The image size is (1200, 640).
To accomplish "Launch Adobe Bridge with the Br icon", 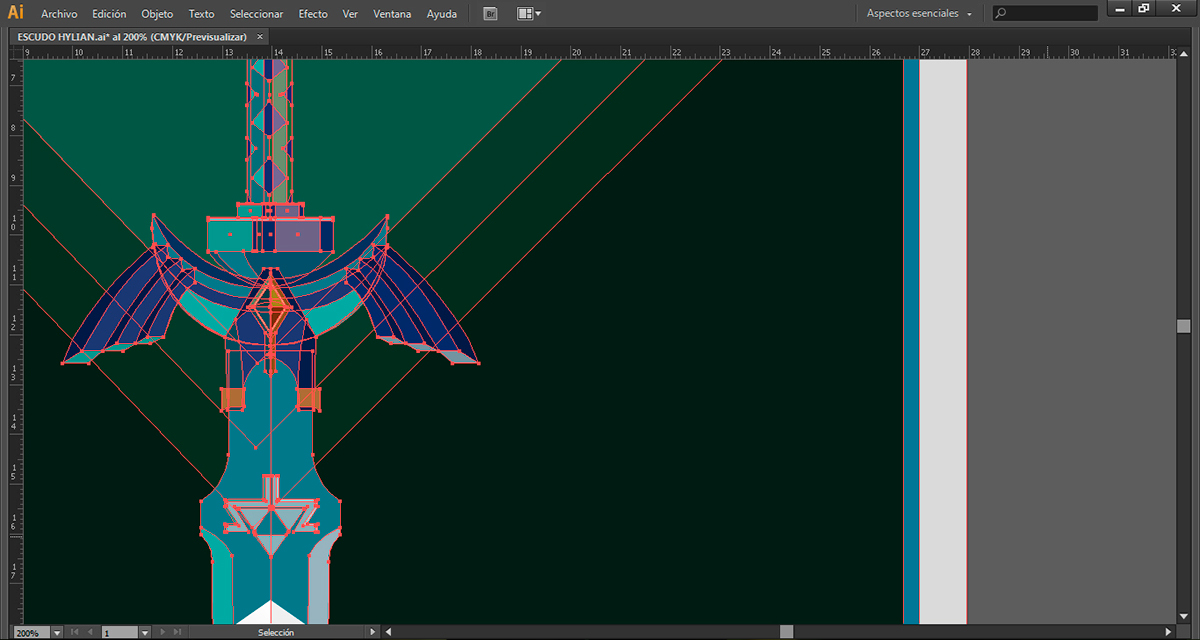I will pyautogui.click(x=490, y=13).
